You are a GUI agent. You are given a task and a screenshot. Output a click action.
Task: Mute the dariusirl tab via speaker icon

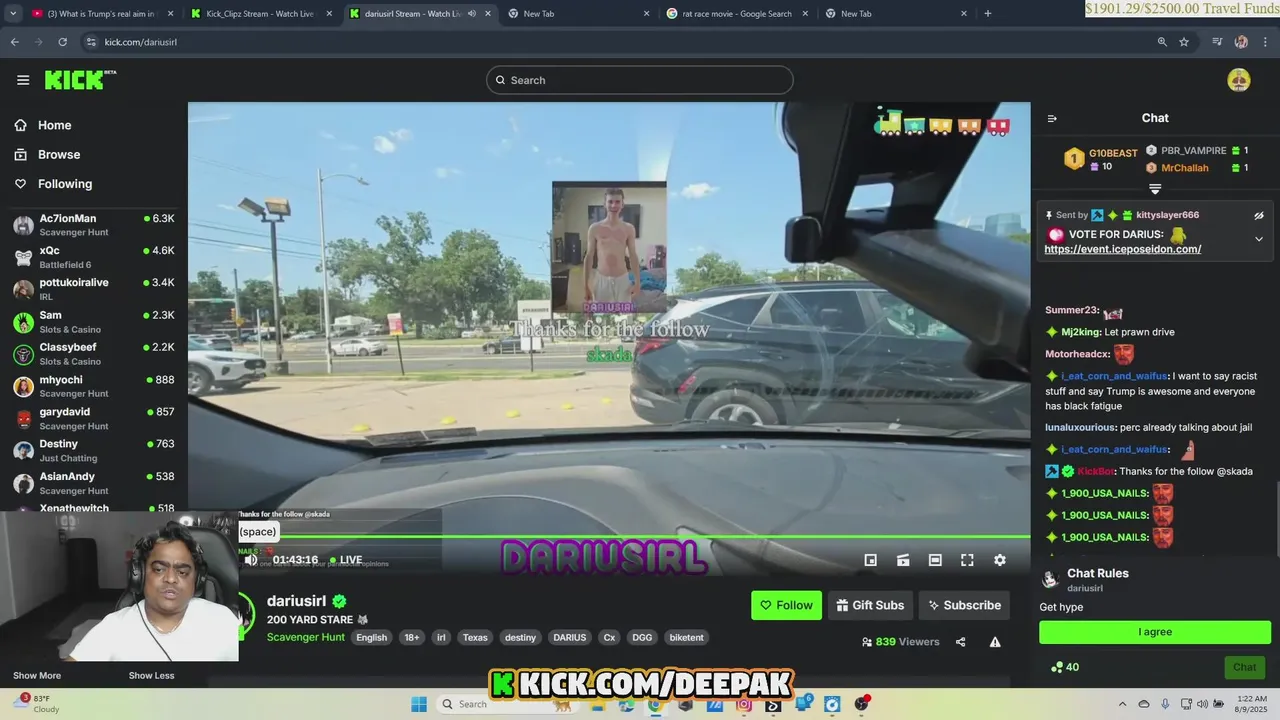471,14
